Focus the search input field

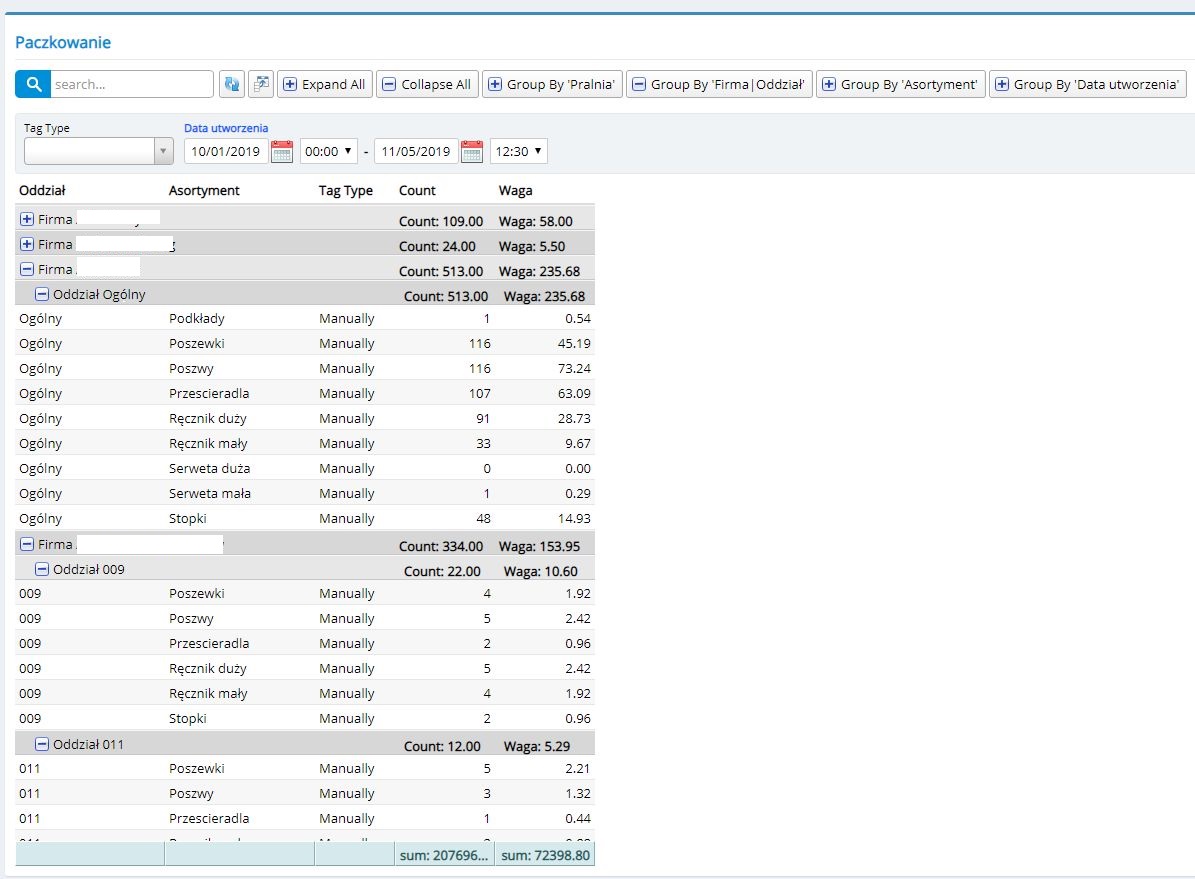(x=132, y=84)
